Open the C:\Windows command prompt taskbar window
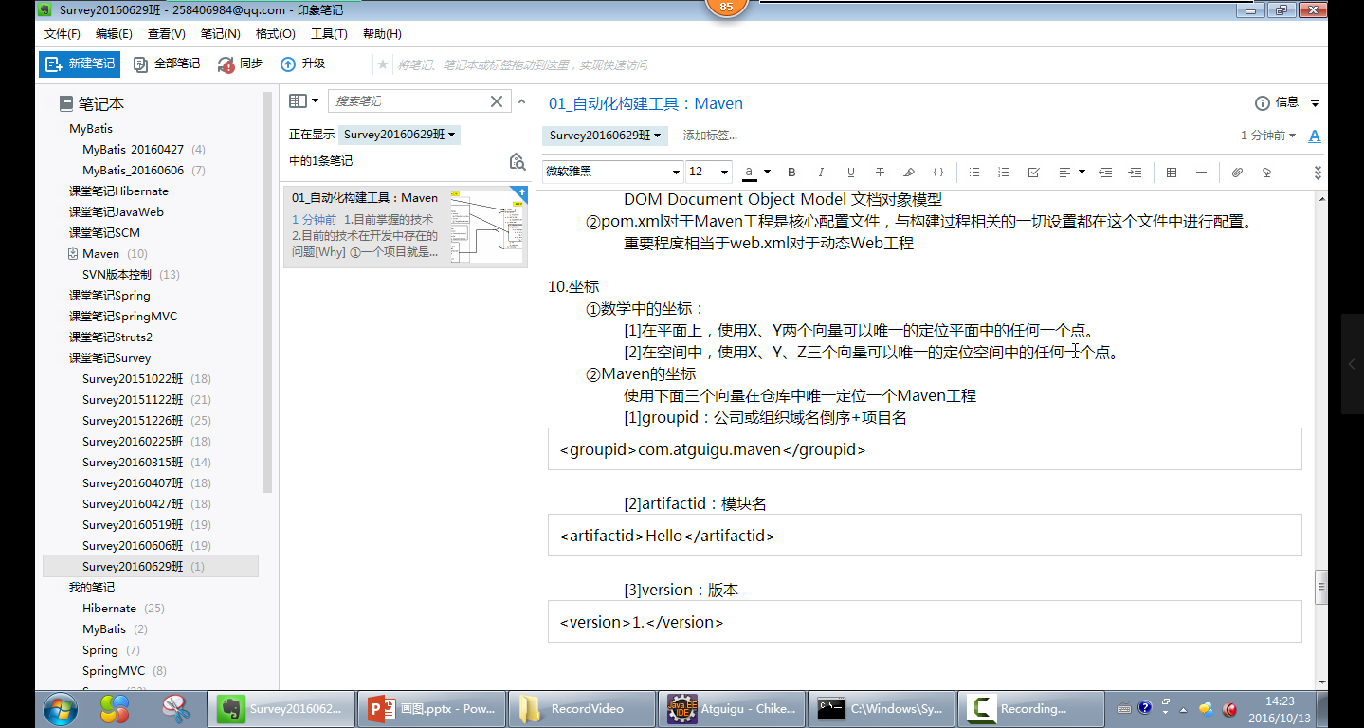Viewport: 1364px width, 728px height. coord(881,709)
